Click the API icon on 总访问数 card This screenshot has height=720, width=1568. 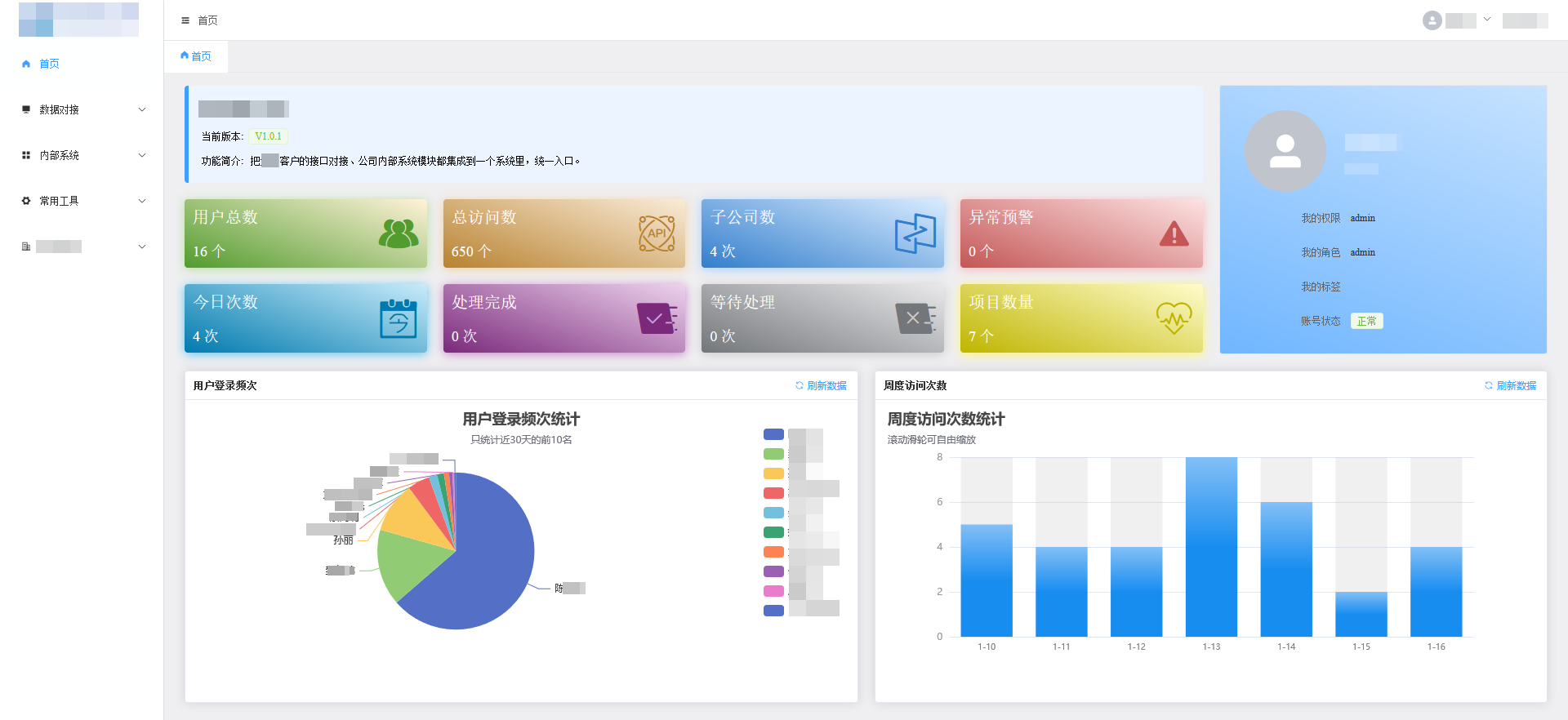click(657, 233)
